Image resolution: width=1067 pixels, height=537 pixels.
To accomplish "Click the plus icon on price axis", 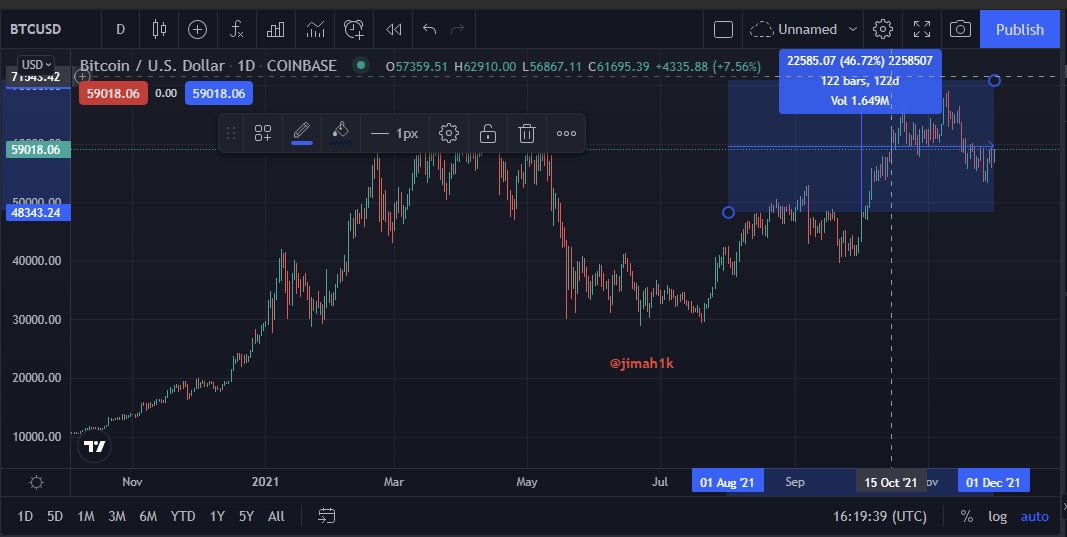I will pos(82,77).
